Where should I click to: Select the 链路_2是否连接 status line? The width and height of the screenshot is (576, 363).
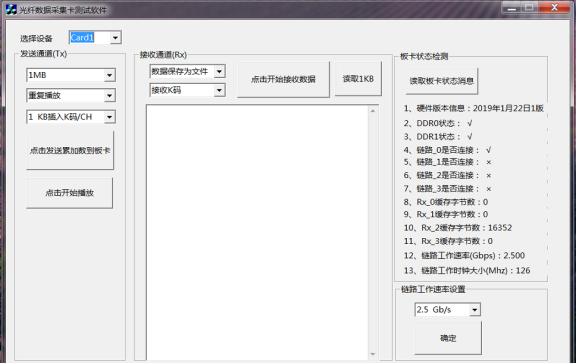pyautogui.click(x=447, y=175)
